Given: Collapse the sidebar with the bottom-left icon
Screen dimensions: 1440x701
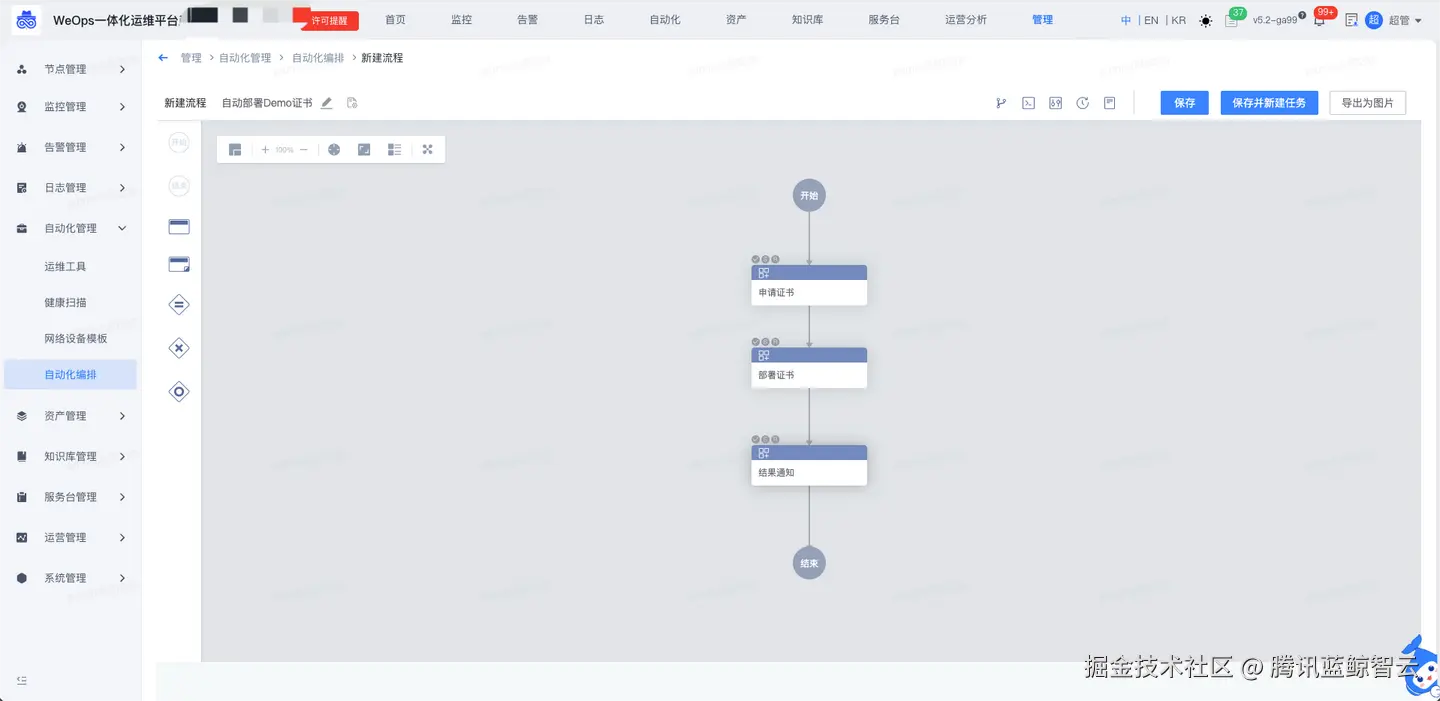Looking at the screenshot, I should point(21,681).
